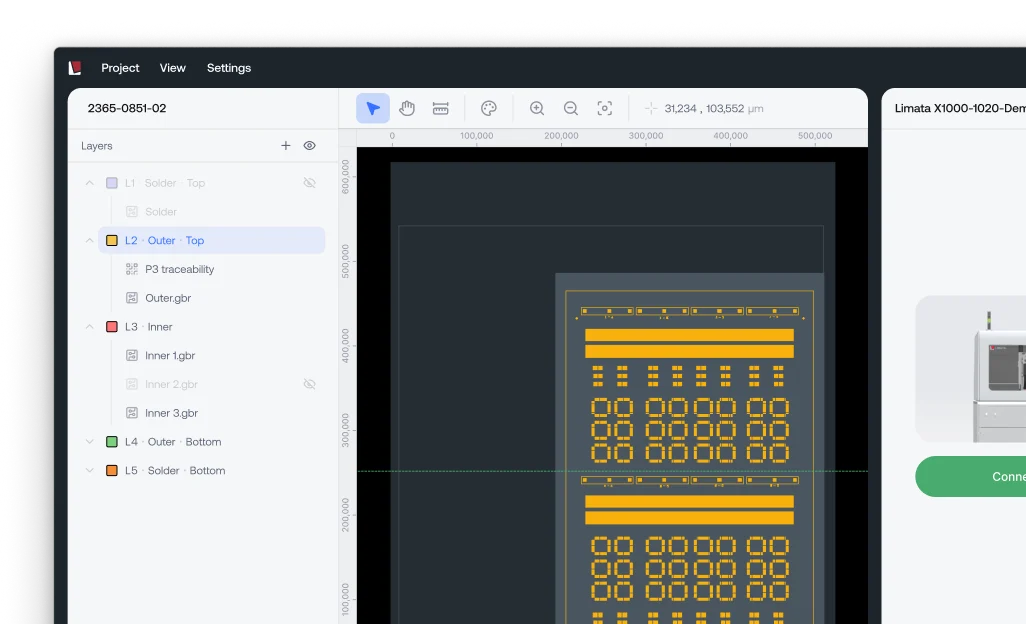The height and width of the screenshot is (624, 1026).
Task: Unhide the Inner 2.gbr file
Action: pos(310,384)
